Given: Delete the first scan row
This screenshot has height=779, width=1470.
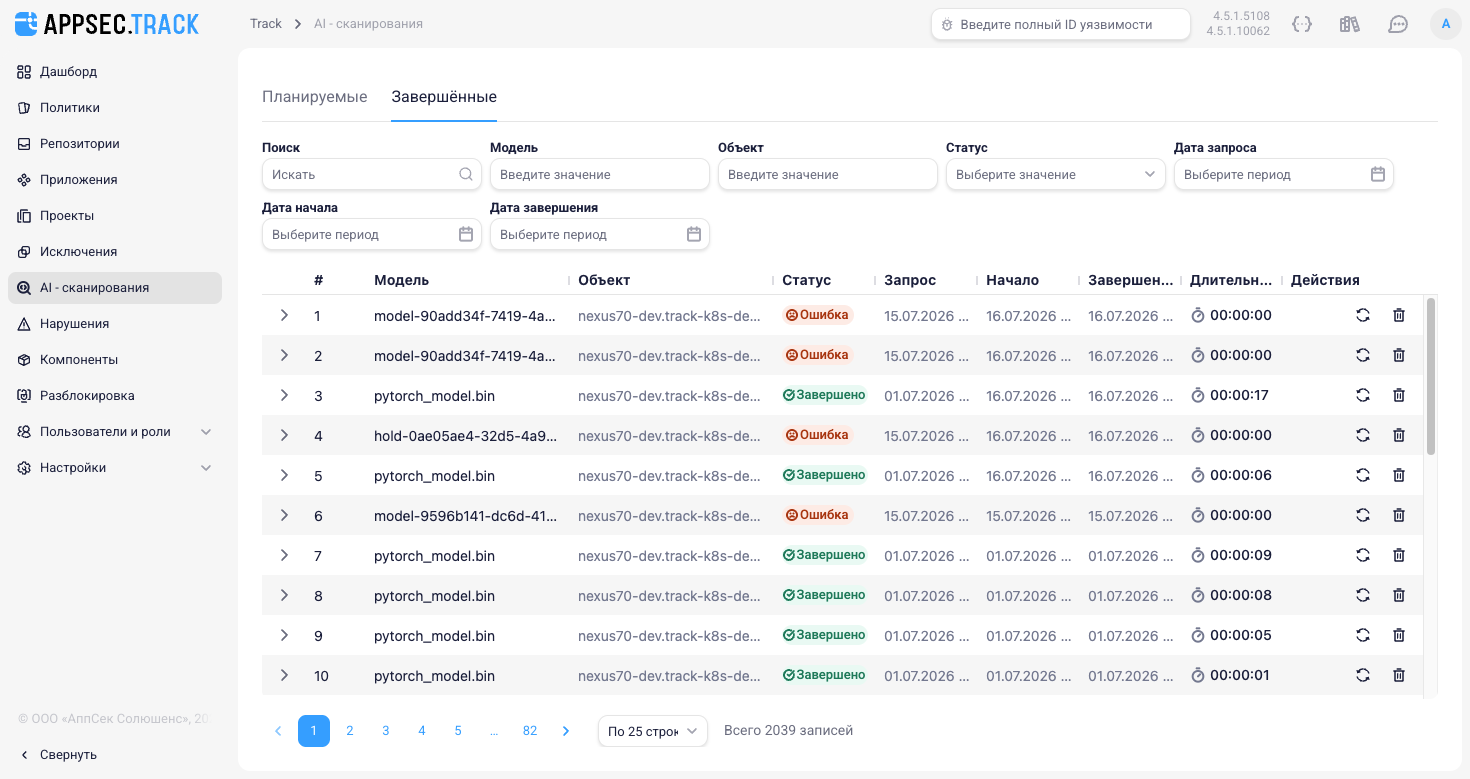Looking at the screenshot, I should pyautogui.click(x=1399, y=316).
